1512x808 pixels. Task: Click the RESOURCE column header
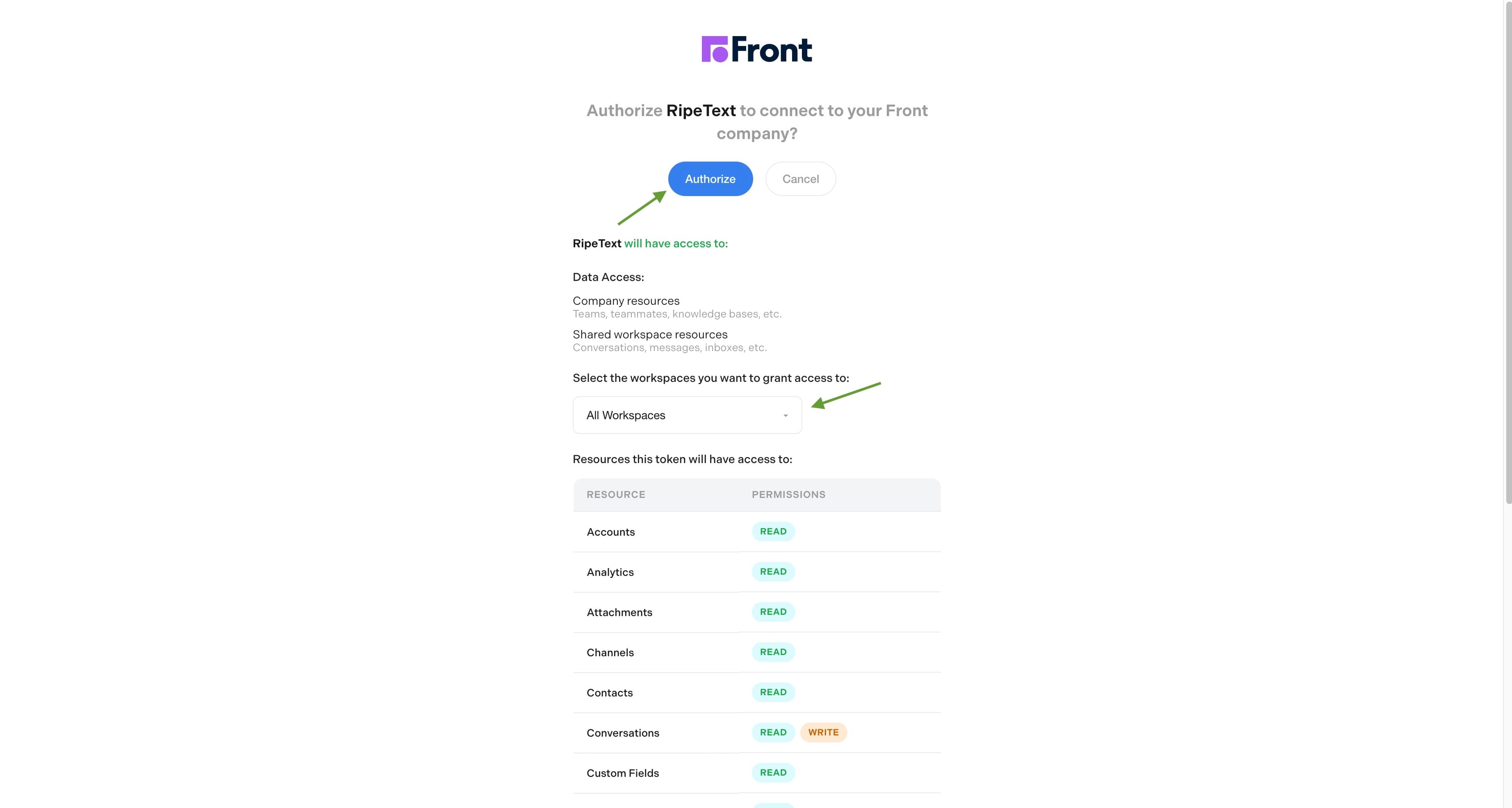tap(616, 494)
